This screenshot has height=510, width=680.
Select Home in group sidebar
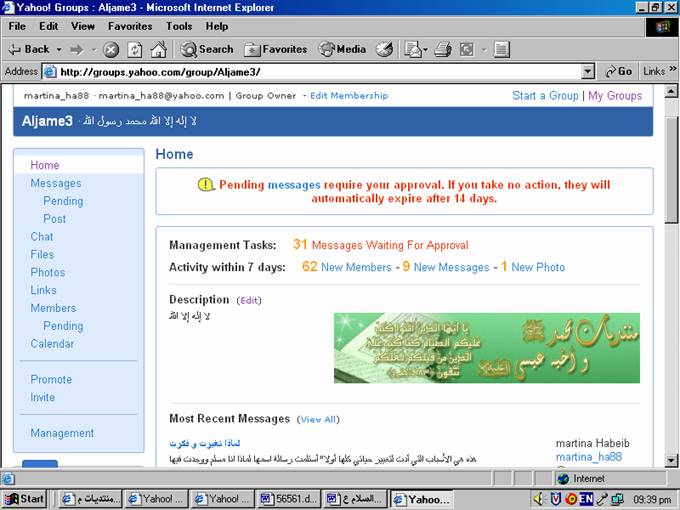click(45, 165)
